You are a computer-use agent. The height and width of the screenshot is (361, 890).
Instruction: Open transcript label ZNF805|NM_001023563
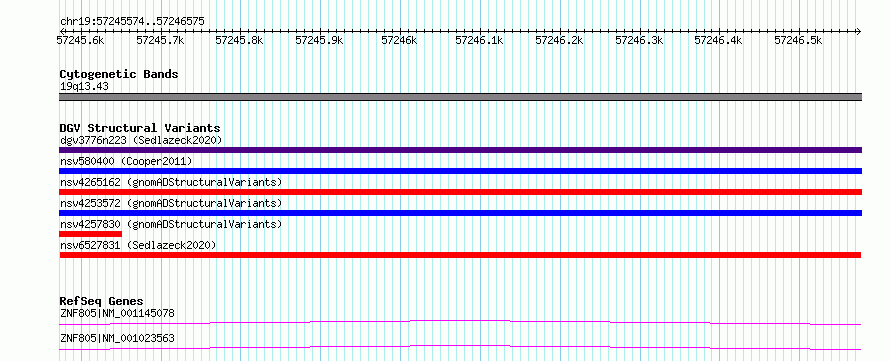(117, 339)
